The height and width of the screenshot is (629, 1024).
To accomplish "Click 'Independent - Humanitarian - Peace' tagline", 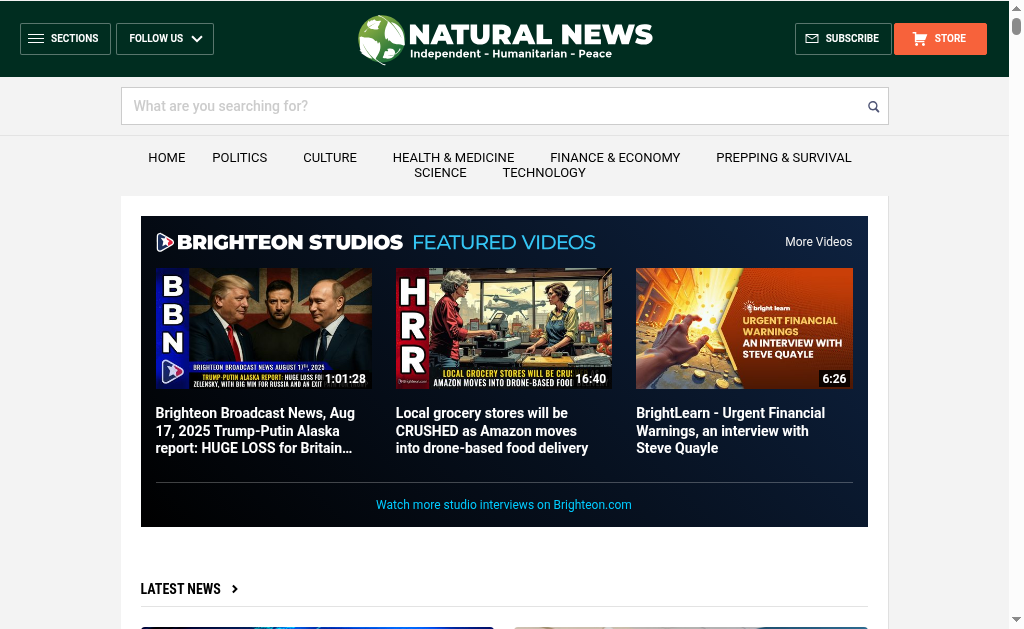I will [x=511, y=54].
